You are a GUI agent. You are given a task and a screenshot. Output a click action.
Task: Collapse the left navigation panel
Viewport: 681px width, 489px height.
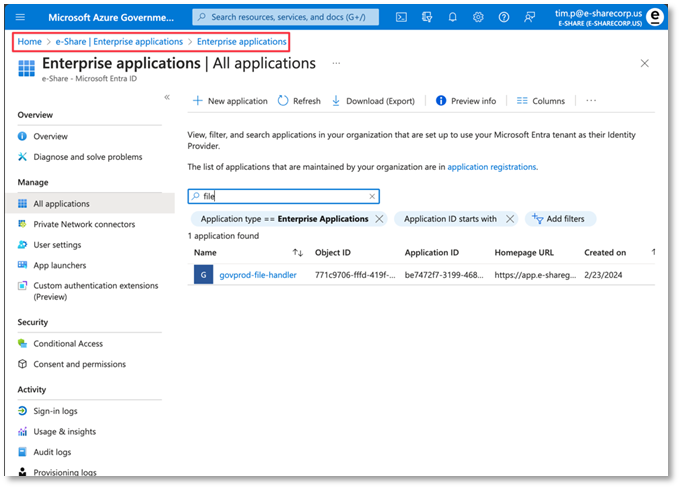[167, 97]
